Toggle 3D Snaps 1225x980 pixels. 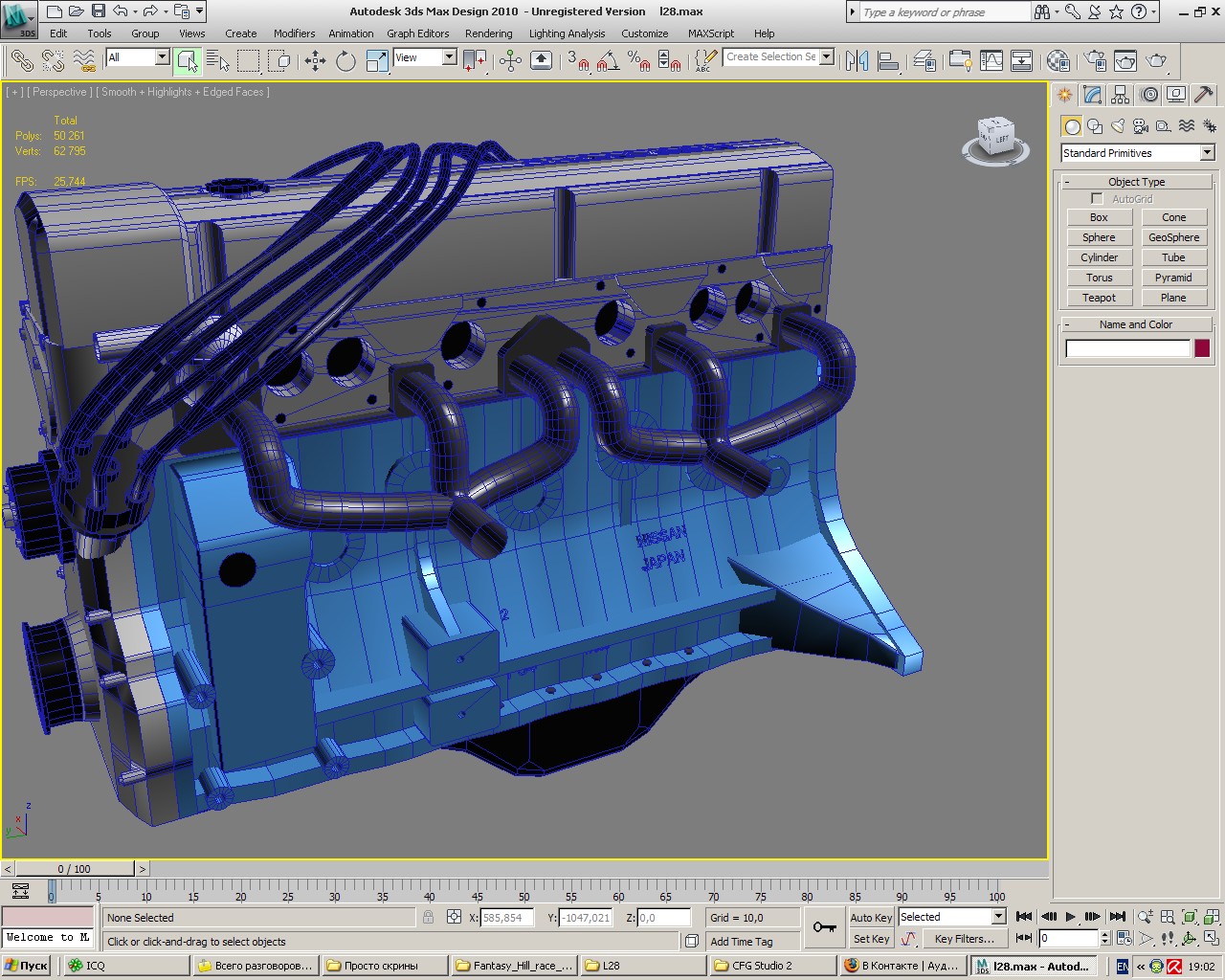pos(577,60)
